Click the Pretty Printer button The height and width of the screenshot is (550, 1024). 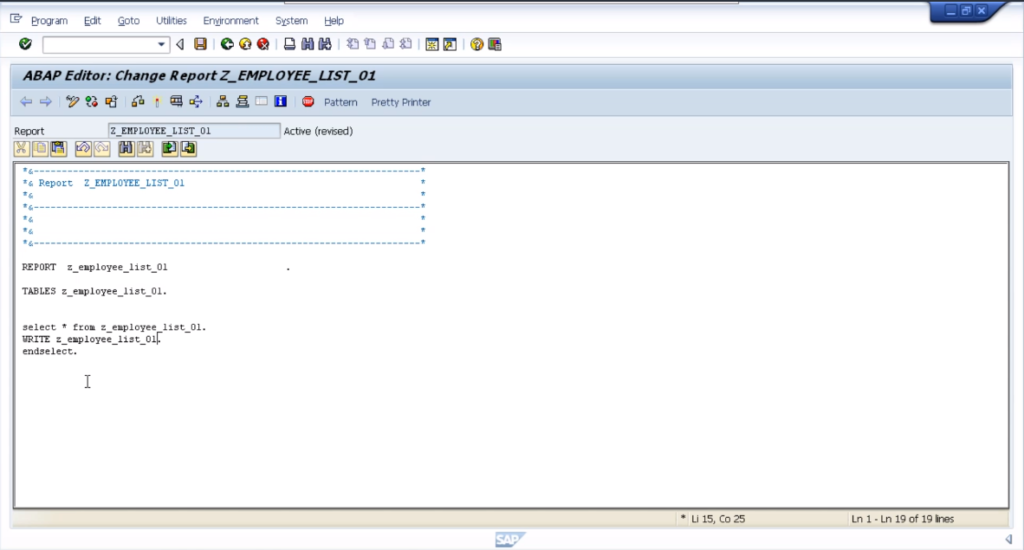tap(401, 103)
